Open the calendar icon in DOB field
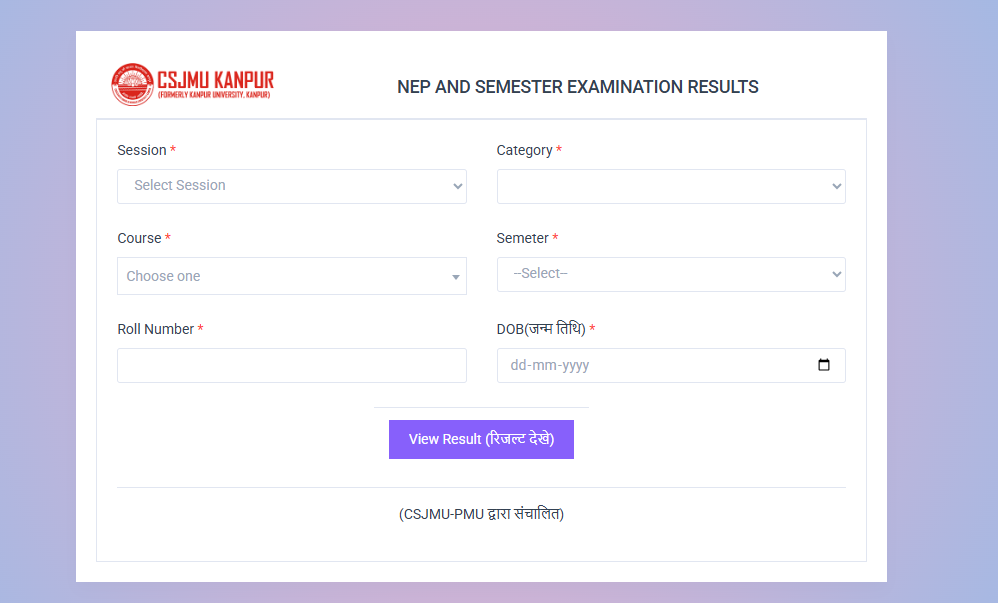998x603 pixels. pos(824,365)
